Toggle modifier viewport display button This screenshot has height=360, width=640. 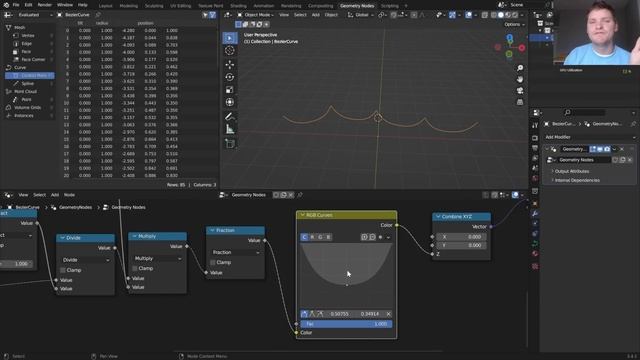tap(600, 149)
